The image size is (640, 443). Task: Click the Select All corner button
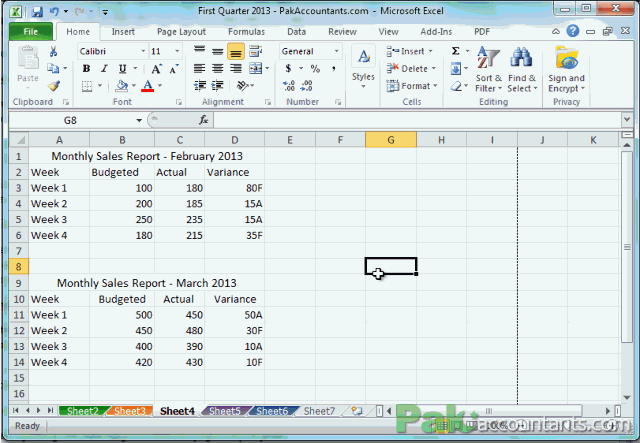[19, 140]
